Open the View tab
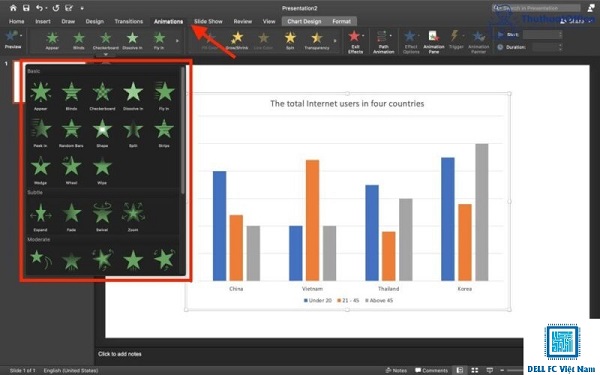The width and height of the screenshot is (600, 375). (x=269, y=21)
